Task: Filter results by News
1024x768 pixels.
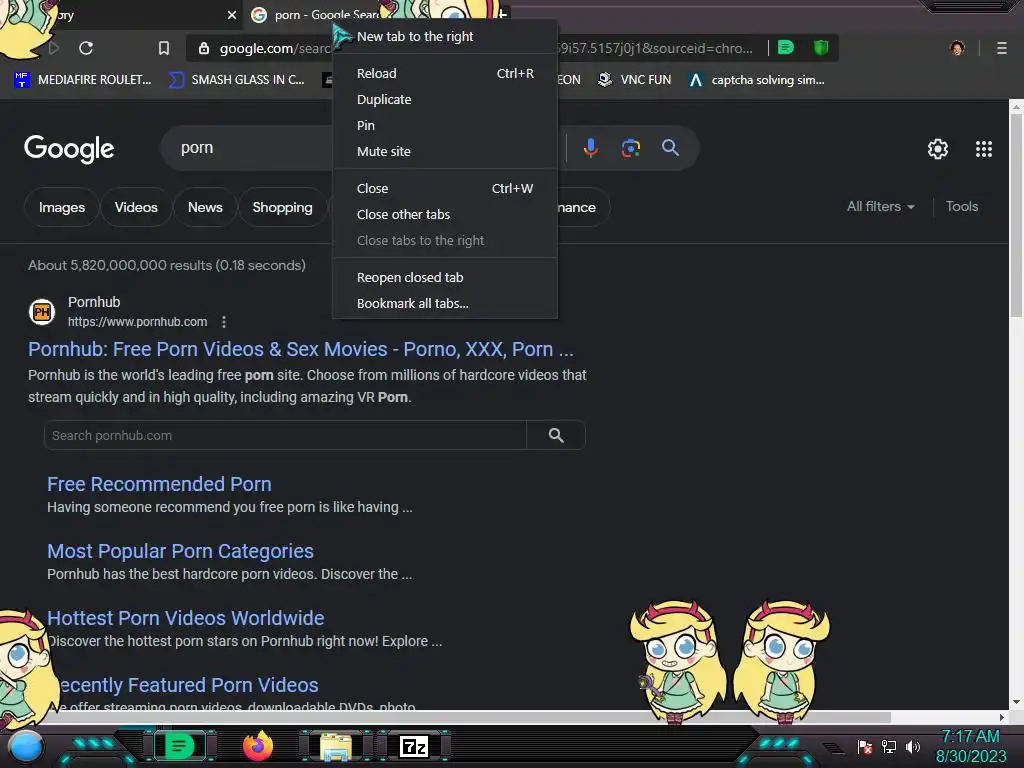Action: 205,207
